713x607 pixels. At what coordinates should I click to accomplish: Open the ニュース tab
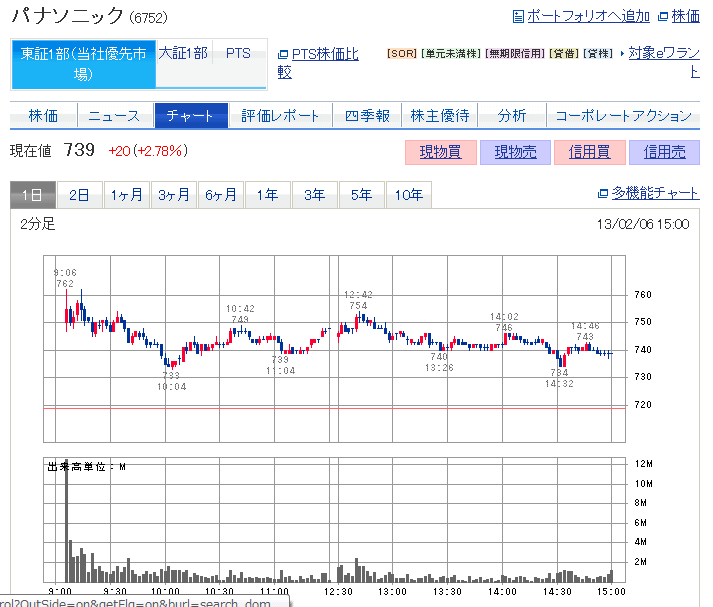(x=114, y=116)
